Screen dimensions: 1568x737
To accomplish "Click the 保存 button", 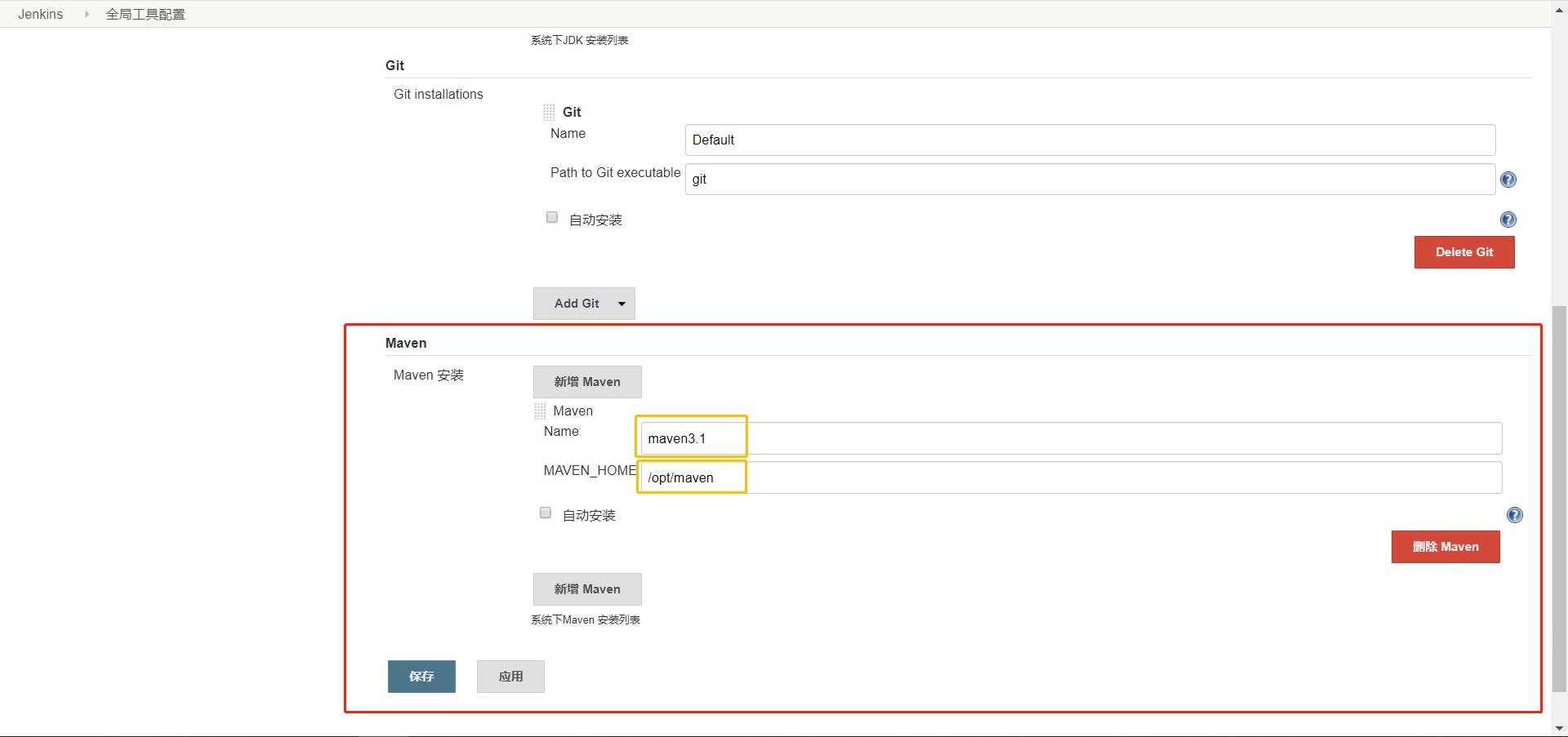I will click(x=421, y=677).
